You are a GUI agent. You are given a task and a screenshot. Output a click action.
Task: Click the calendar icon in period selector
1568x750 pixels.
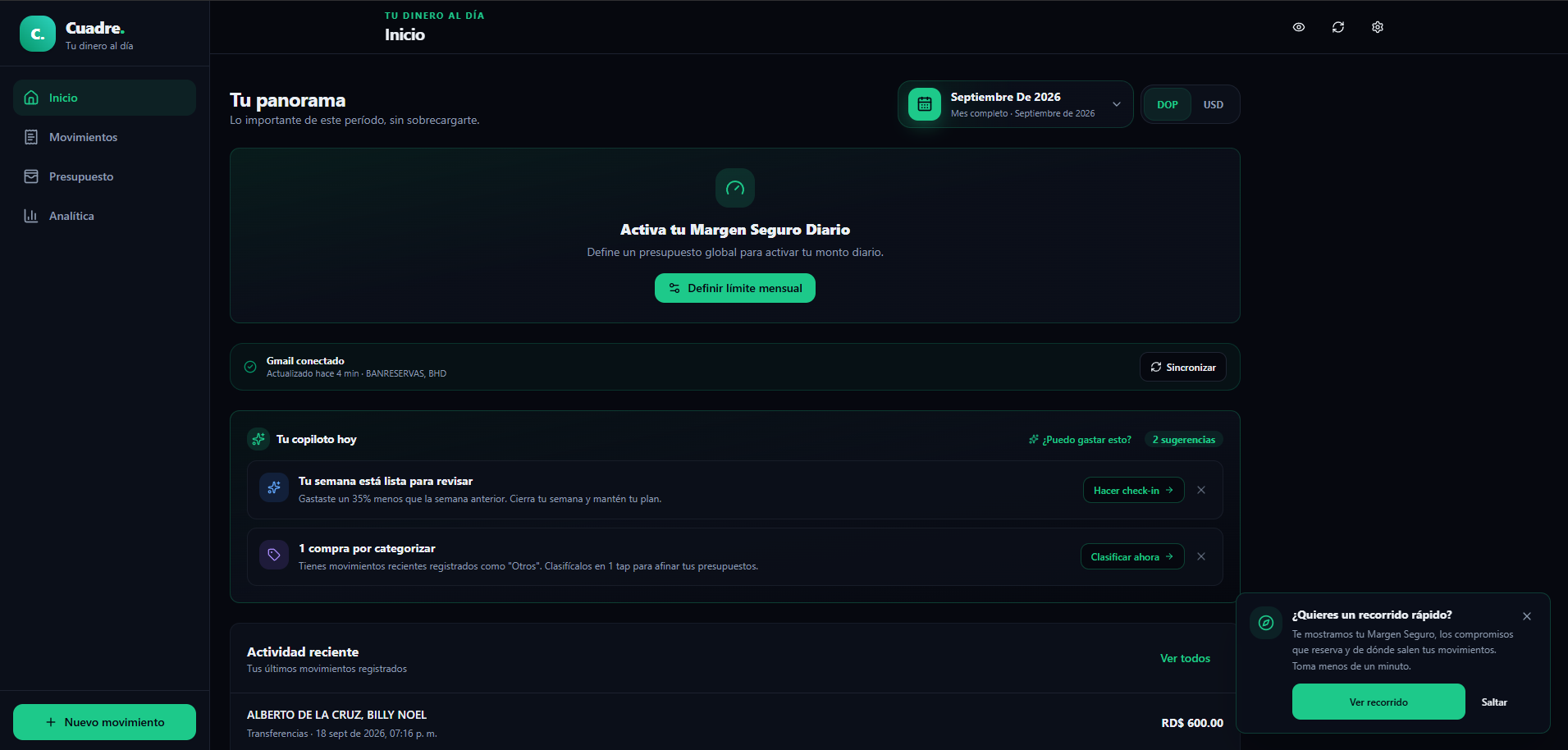pos(925,104)
